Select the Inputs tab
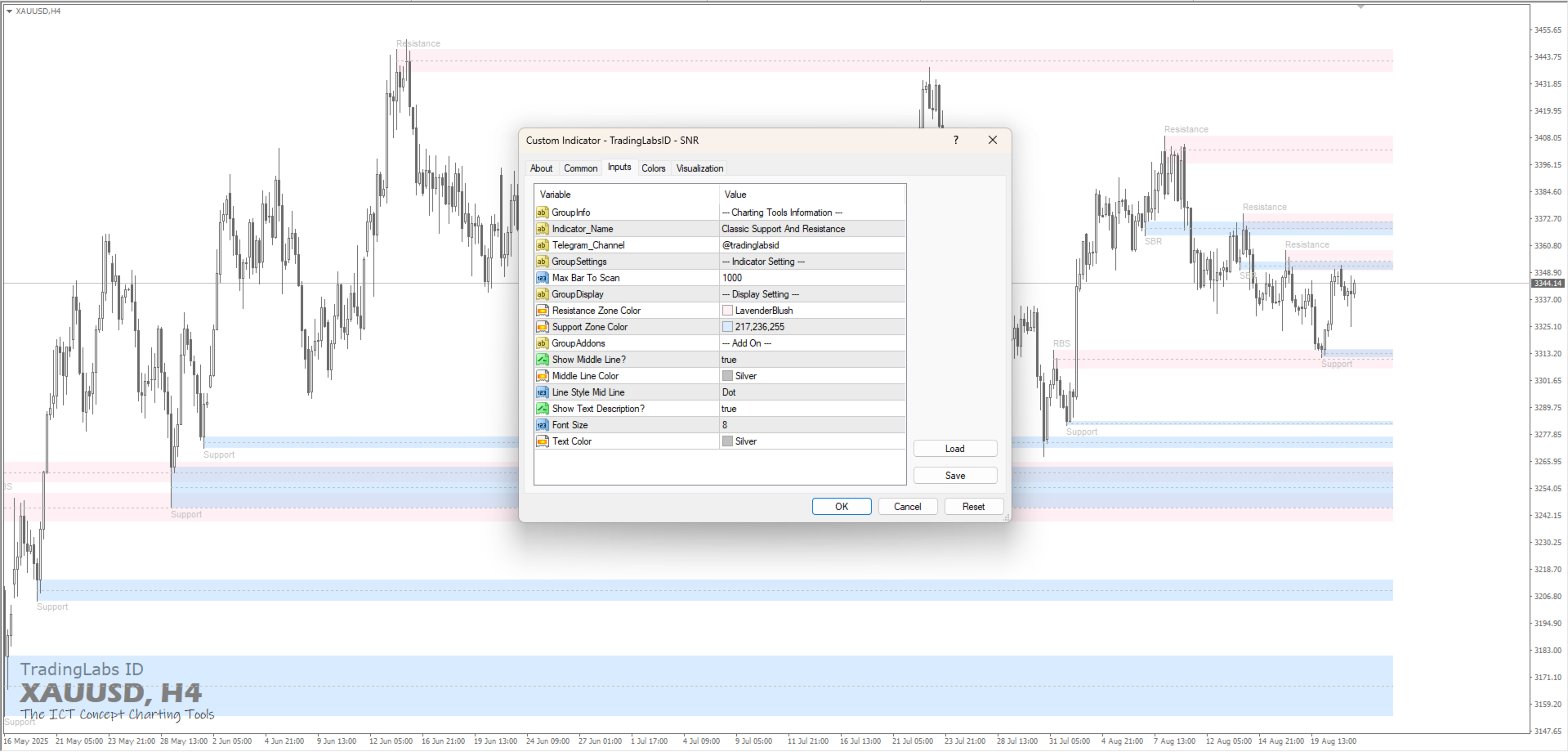Image resolution: width=1568 pixels, height=752 pixels. coord(619,167)
